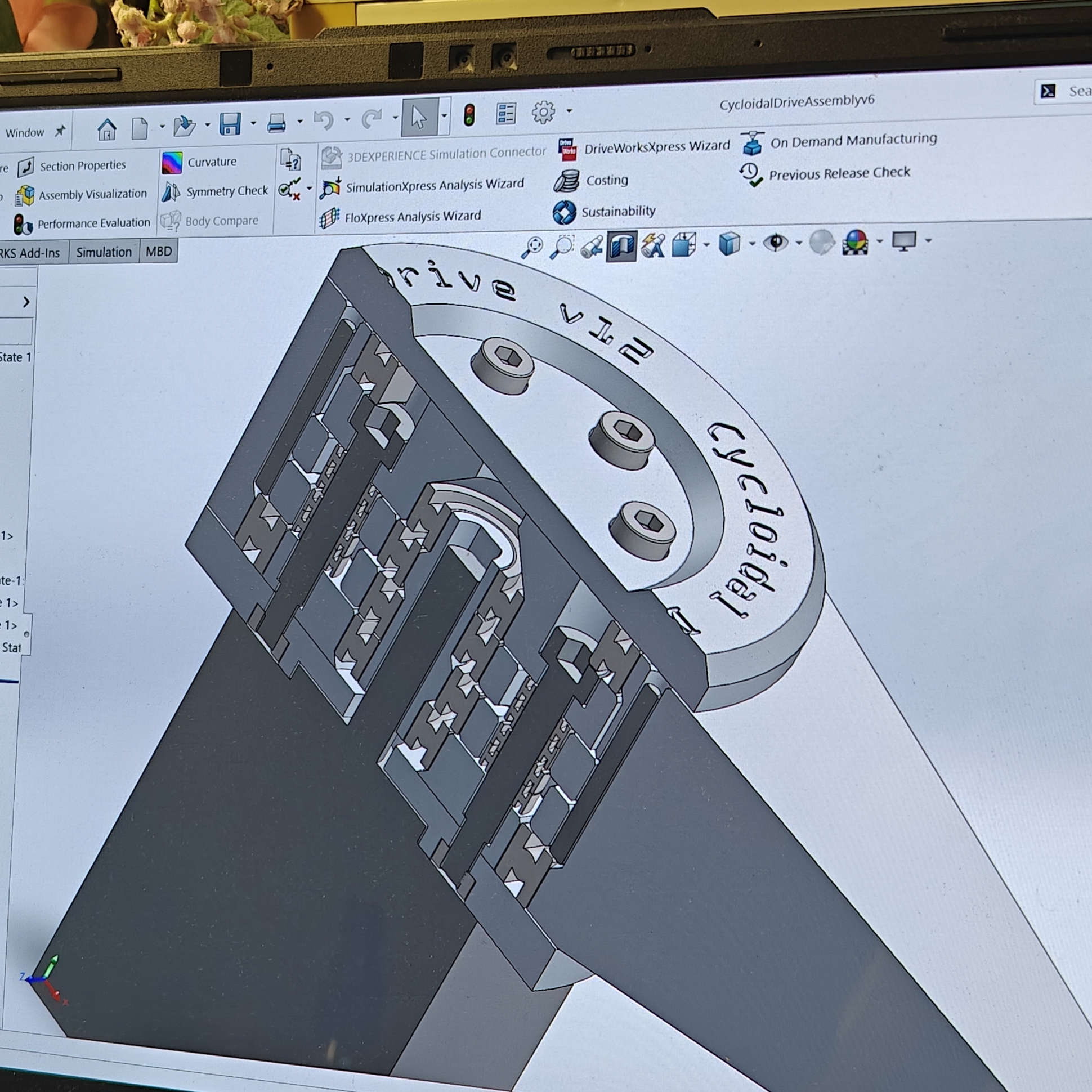Click the Edit Appearance color sphere

pos(854,242)
